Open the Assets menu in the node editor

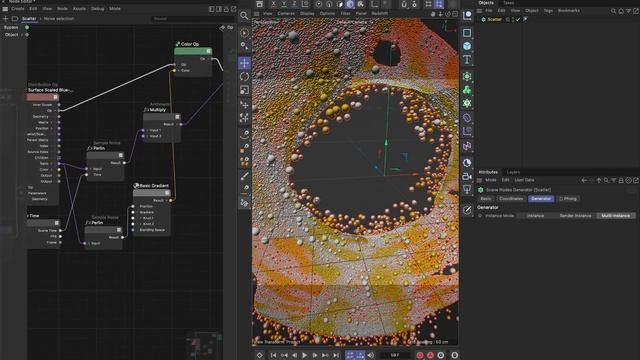point(79,9)
